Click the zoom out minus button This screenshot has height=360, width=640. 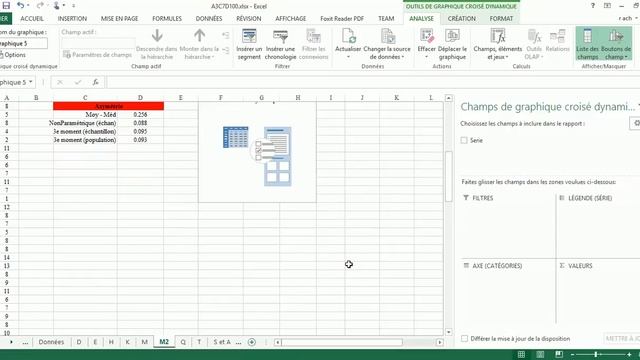point(573,354)
